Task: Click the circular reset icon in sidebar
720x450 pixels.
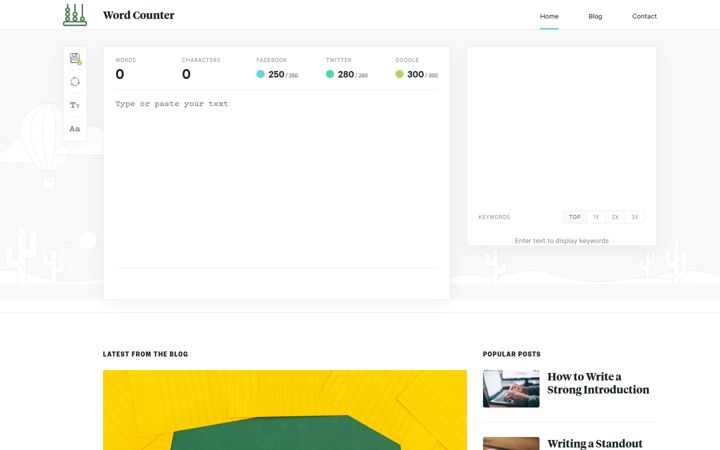Action: 75,82
